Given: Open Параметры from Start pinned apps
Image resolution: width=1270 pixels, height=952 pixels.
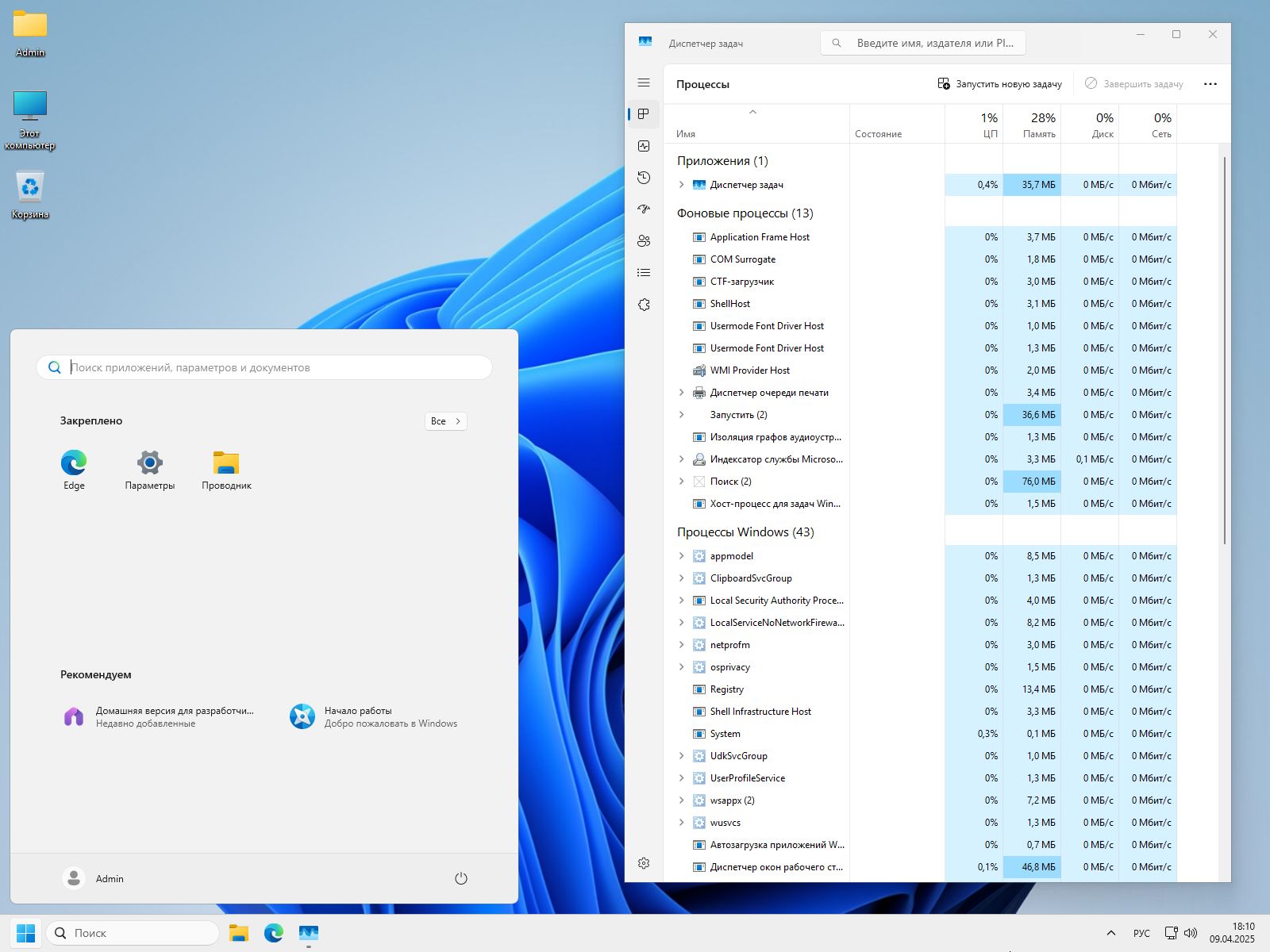Looking at the screenshot, I should [x=149, y=470].
